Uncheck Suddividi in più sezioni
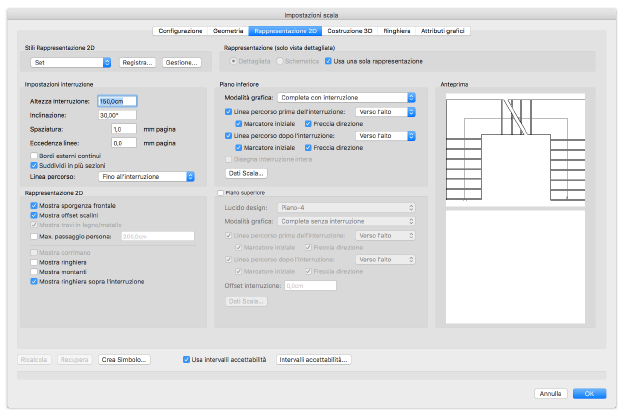This screenshot has height=416, width=624. tap(34, 166)
